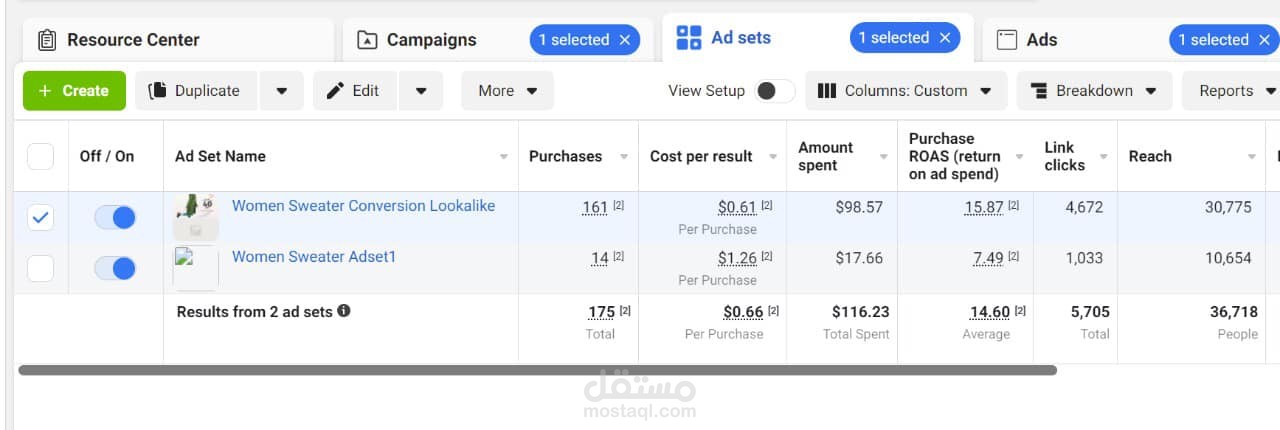The image size is (1280, 430).
Task: Turn off Women Sweater Conversion Lookalike ad set
Action: [x=115, y=217]
